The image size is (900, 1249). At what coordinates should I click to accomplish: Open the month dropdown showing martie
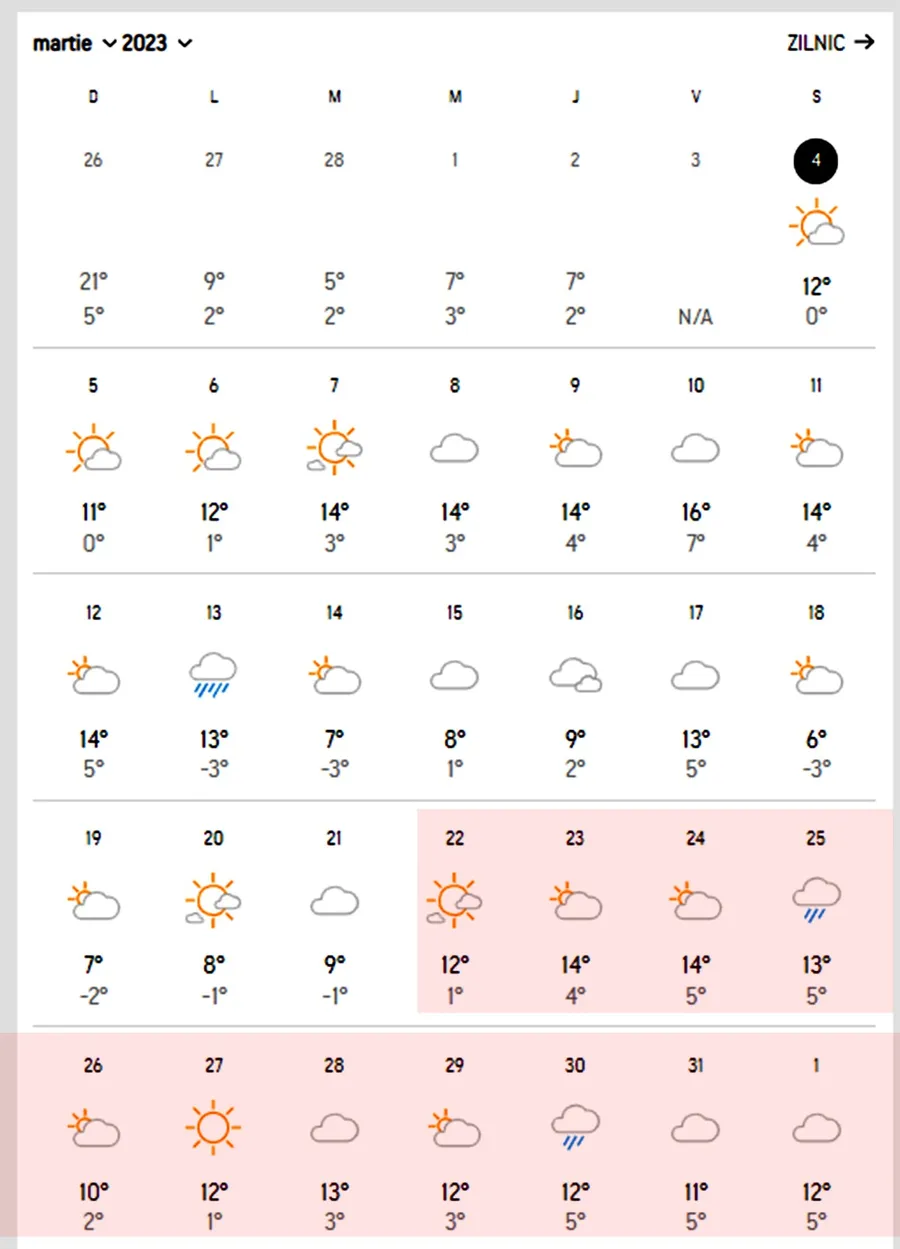[75, 43]
